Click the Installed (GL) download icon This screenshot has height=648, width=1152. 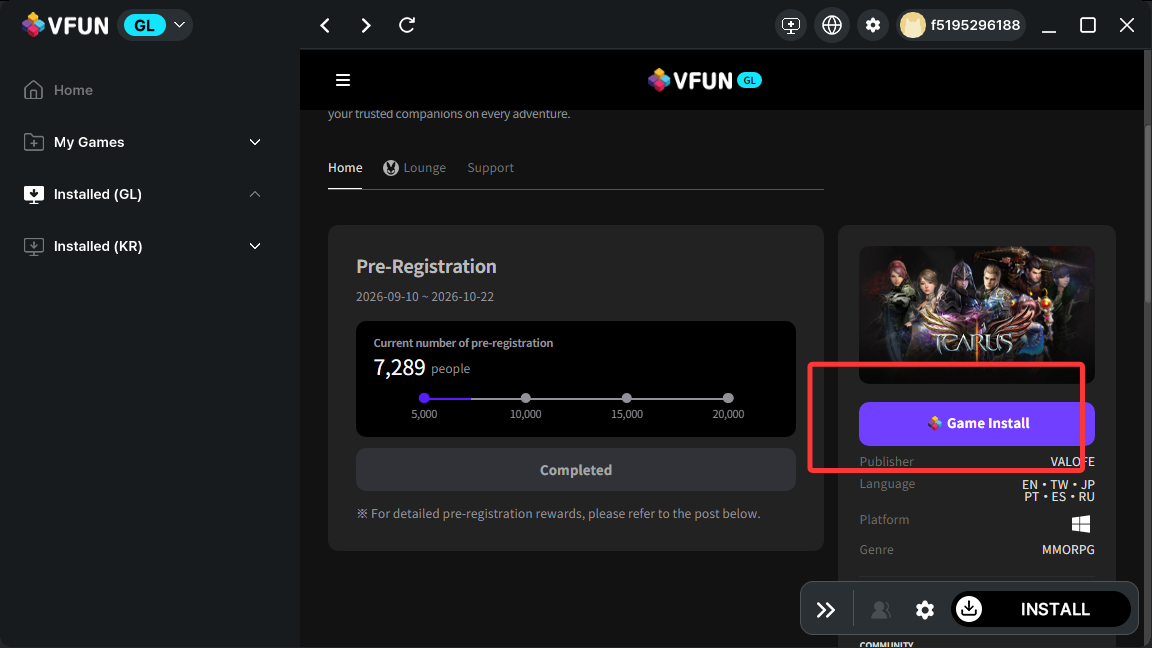coord(33,194)
